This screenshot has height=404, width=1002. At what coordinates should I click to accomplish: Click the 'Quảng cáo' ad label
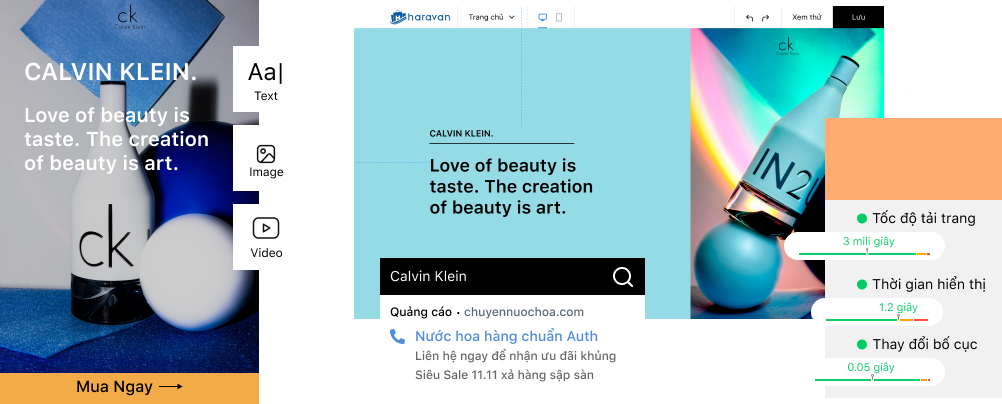click(421, 312)
